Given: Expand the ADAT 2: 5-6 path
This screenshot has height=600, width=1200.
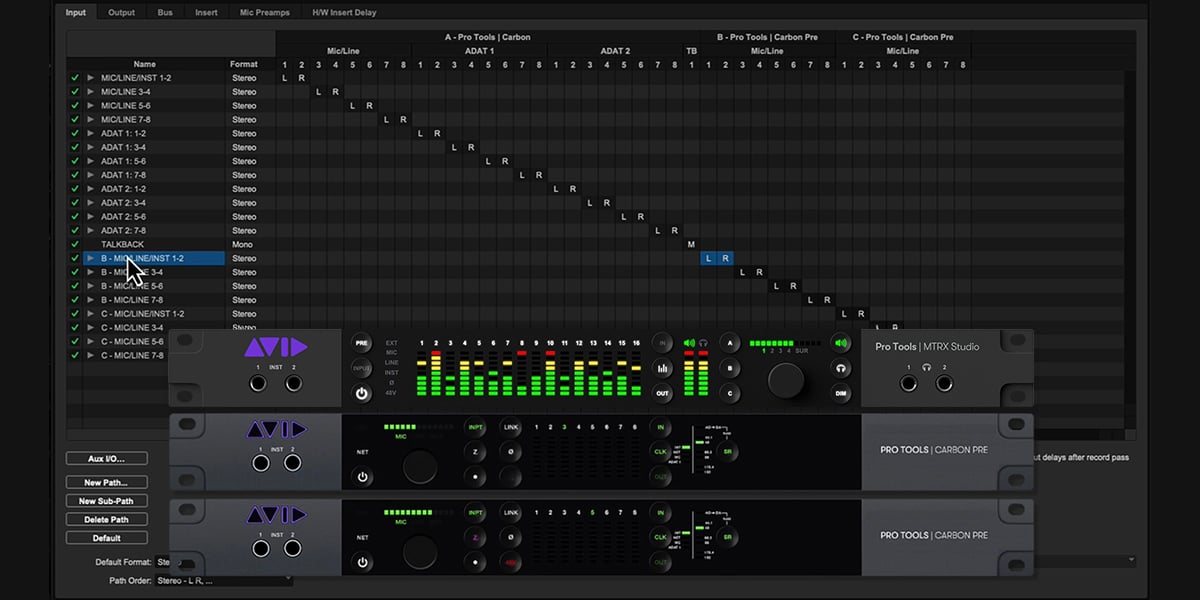Looking at the screenshot, I should point(90,216).
